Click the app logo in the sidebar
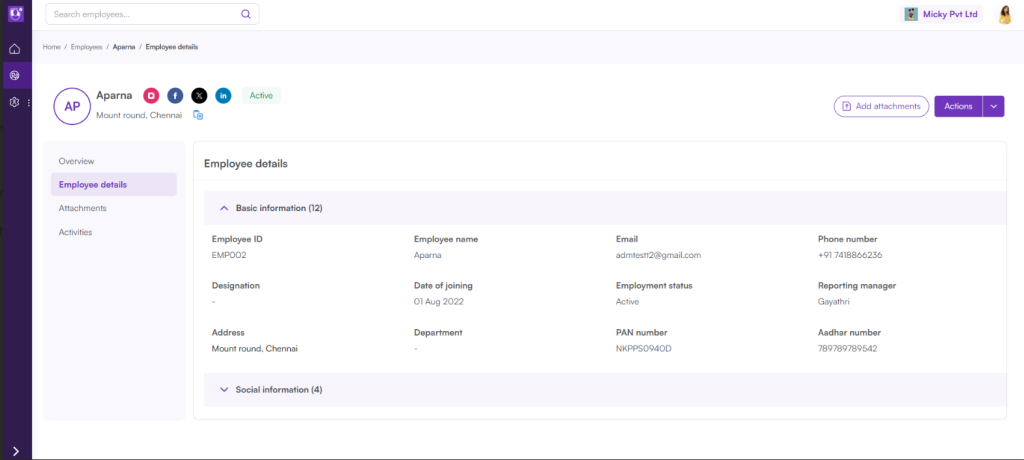This screenshot has height=460, width=1024. point(16,14)
